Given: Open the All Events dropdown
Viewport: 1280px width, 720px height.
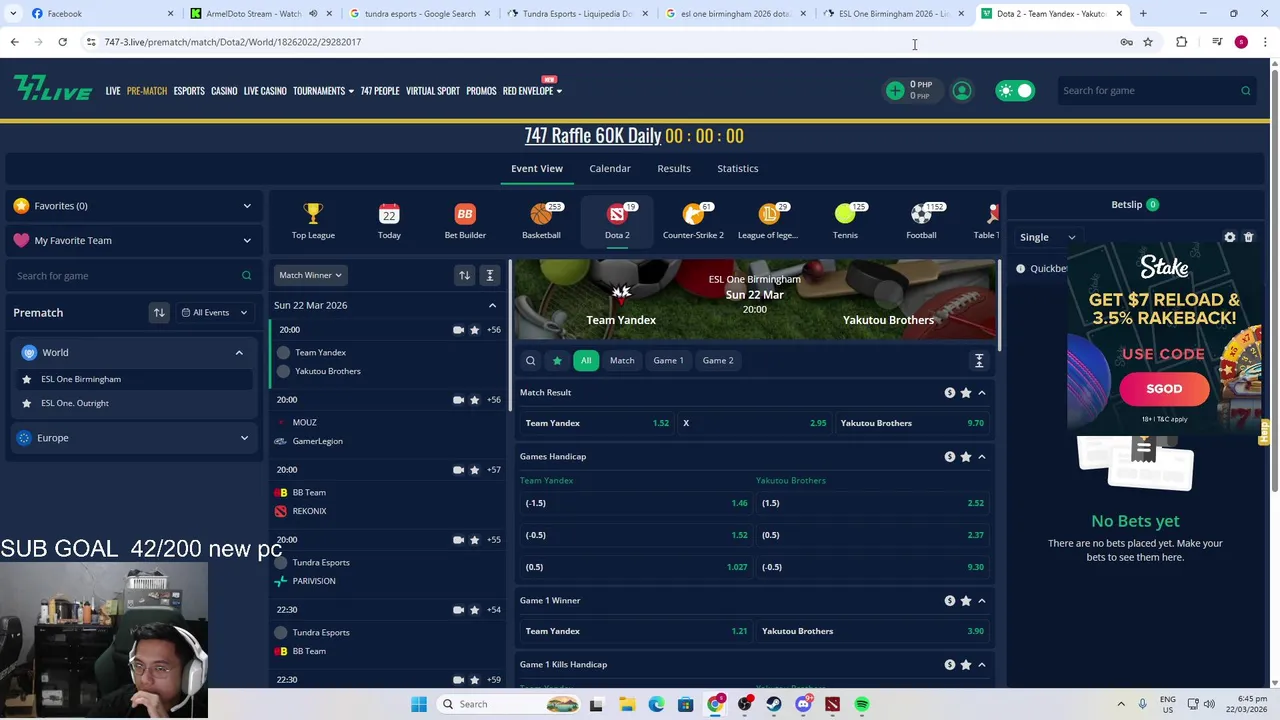Looking at the screenshot, I should [214, 312].
